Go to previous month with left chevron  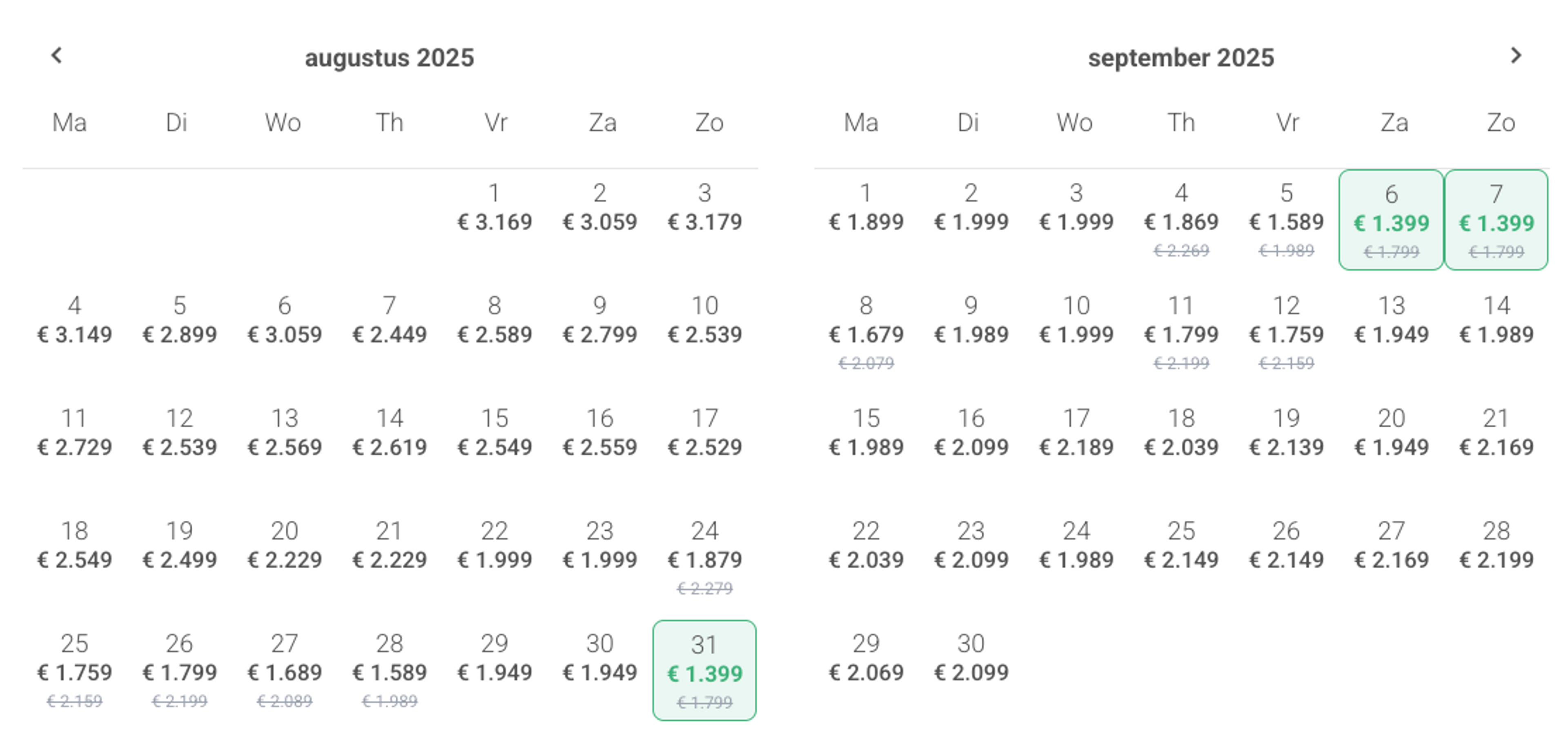[57, 56]
